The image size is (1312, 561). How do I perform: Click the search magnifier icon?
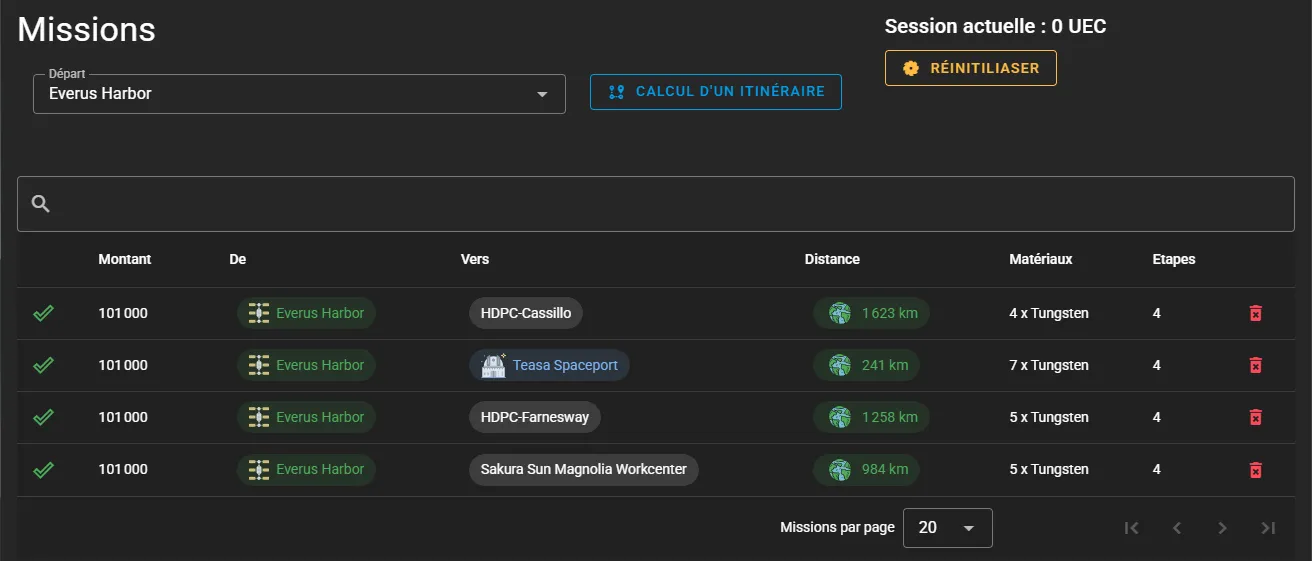click(x=41, y=204)
